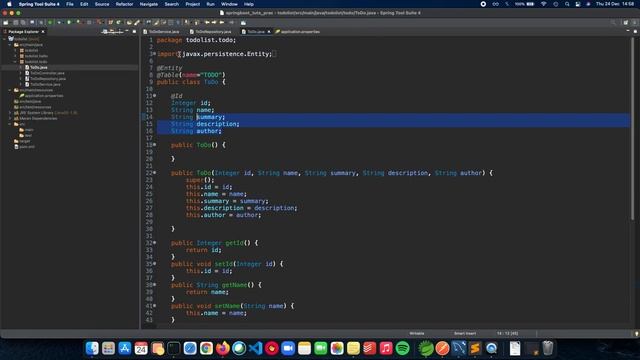This screenshot has height=360, width=640.
Task: Open the Wi-Fi status icon in menu bar
Action: click(544, 4)
